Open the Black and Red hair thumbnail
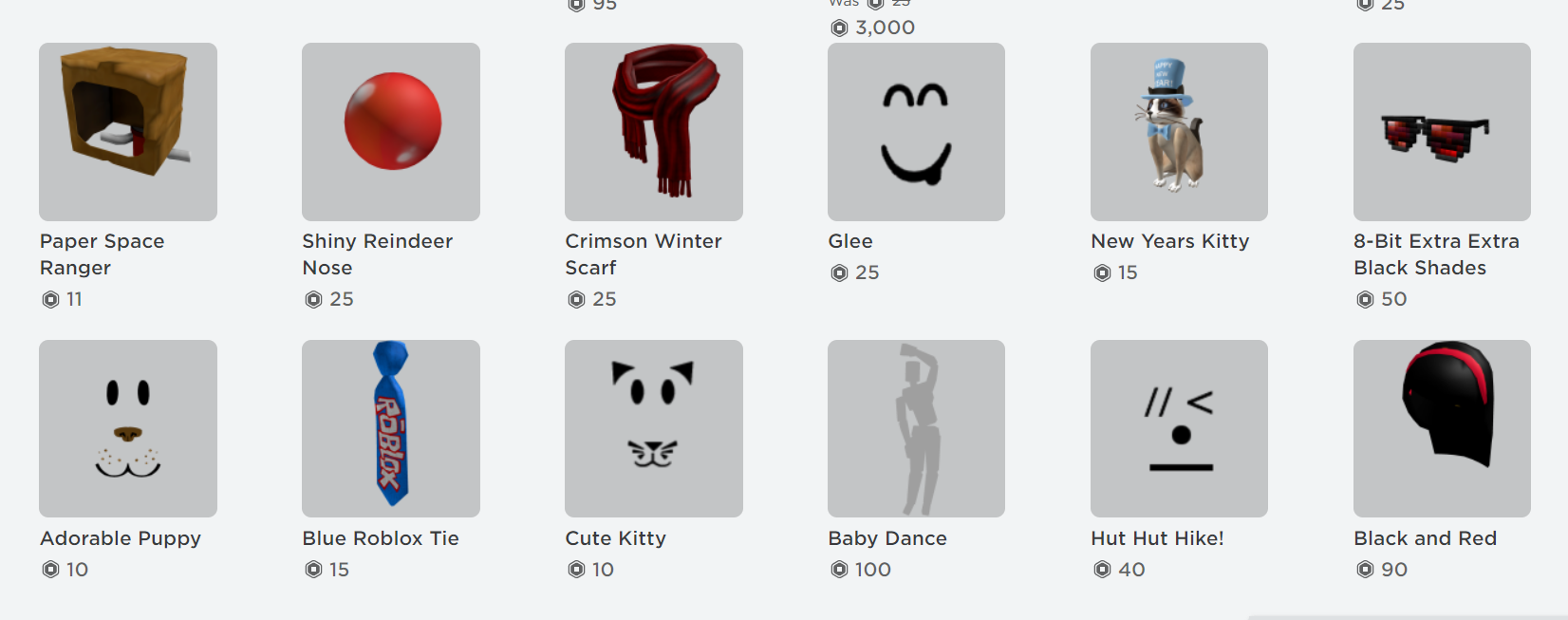The image size is (1568, 620). 1442,428
